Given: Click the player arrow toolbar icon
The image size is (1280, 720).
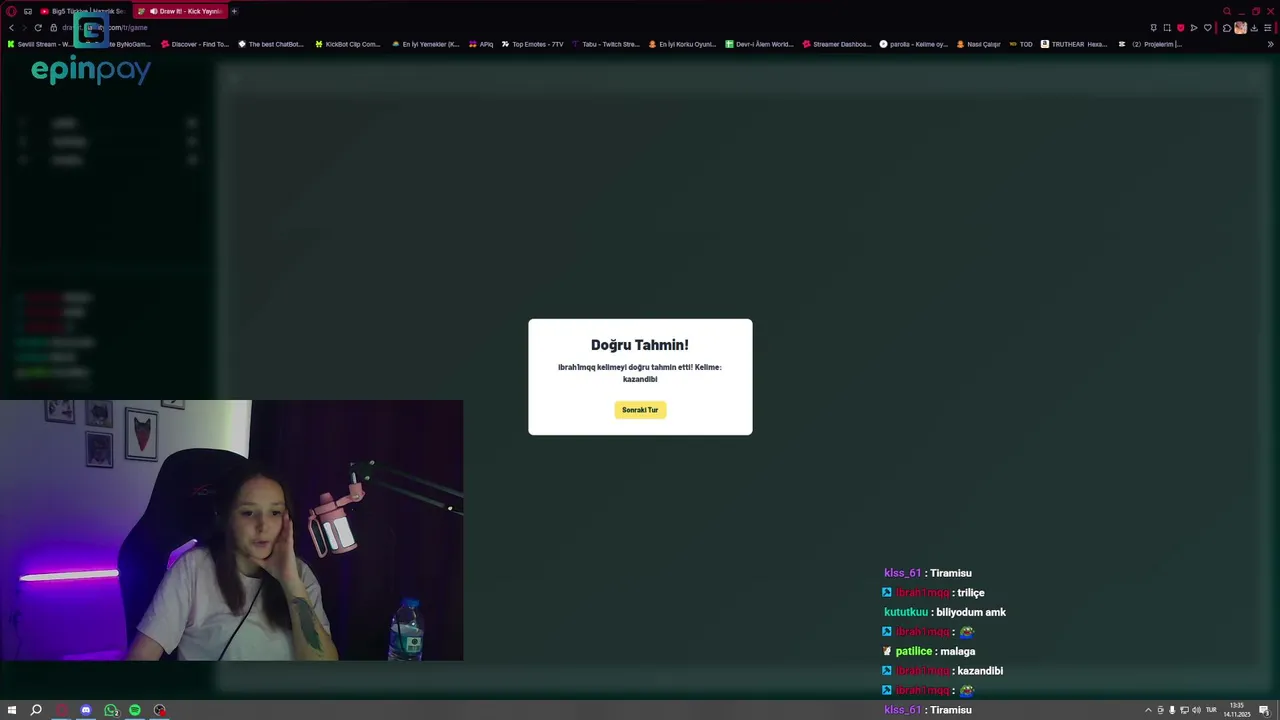Looking at the screenshot, I should click(1194, 28).
